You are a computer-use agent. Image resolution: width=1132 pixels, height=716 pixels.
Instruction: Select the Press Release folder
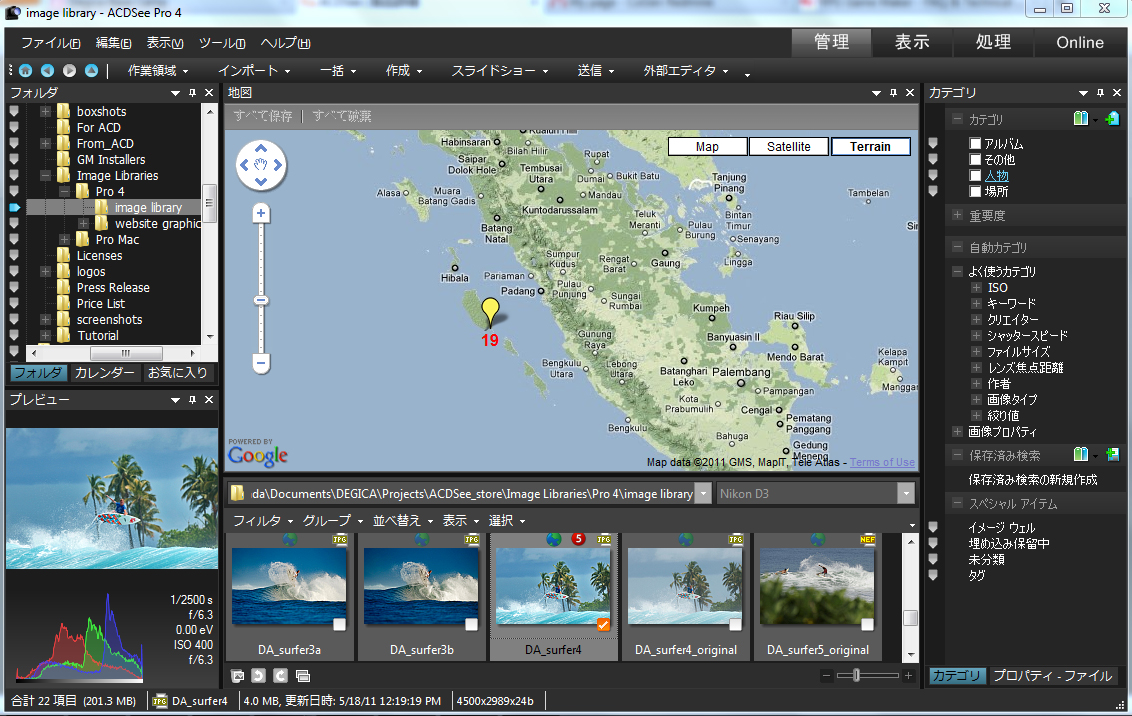113,288
